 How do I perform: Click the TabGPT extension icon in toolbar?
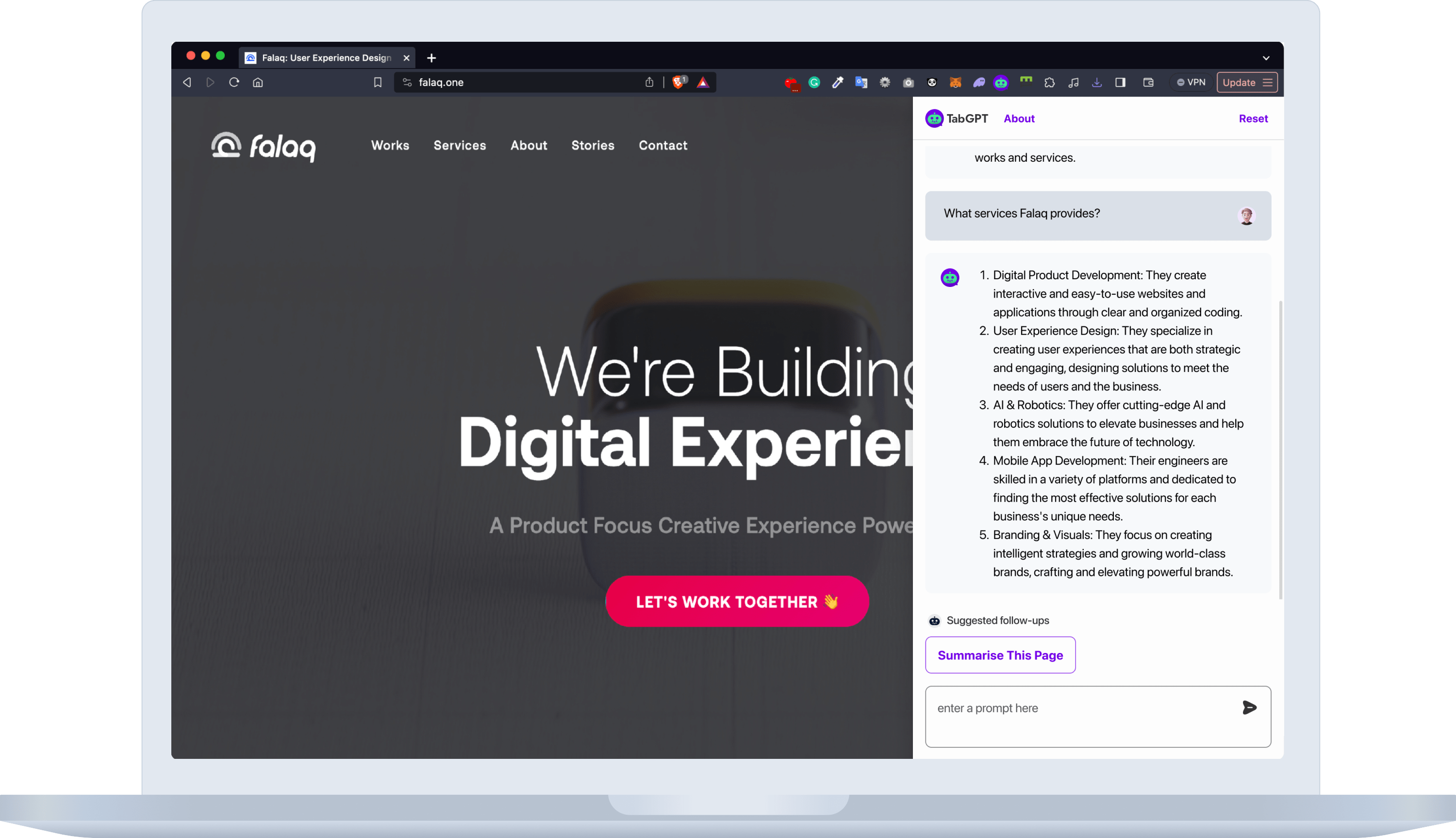pyautogui.click(x=1001, y=83)
